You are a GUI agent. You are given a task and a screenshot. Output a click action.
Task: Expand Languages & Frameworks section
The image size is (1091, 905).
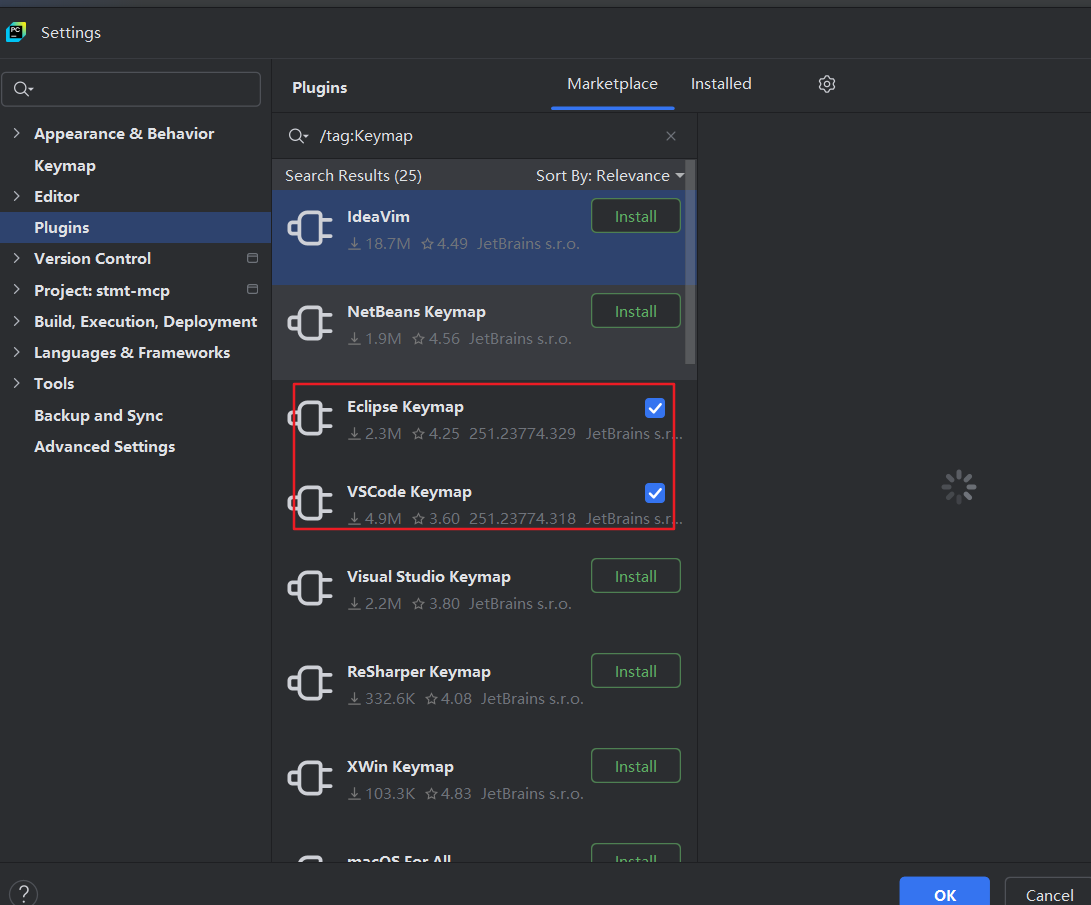17,352
